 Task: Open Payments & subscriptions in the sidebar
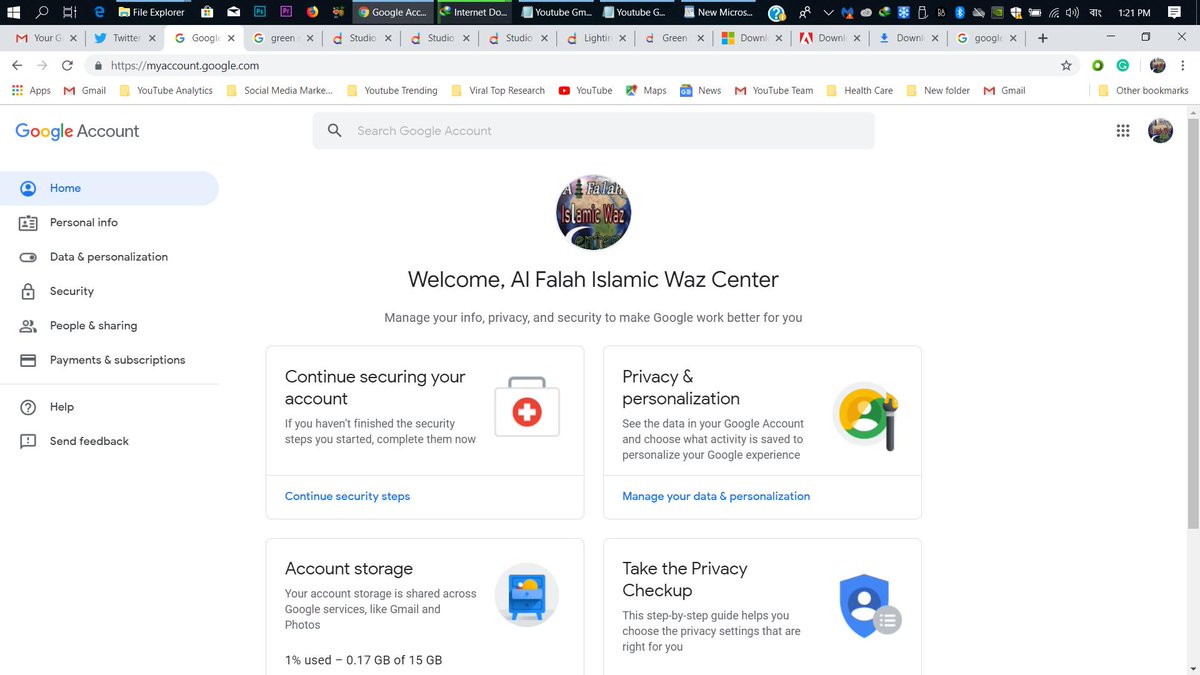pos(109,360)
